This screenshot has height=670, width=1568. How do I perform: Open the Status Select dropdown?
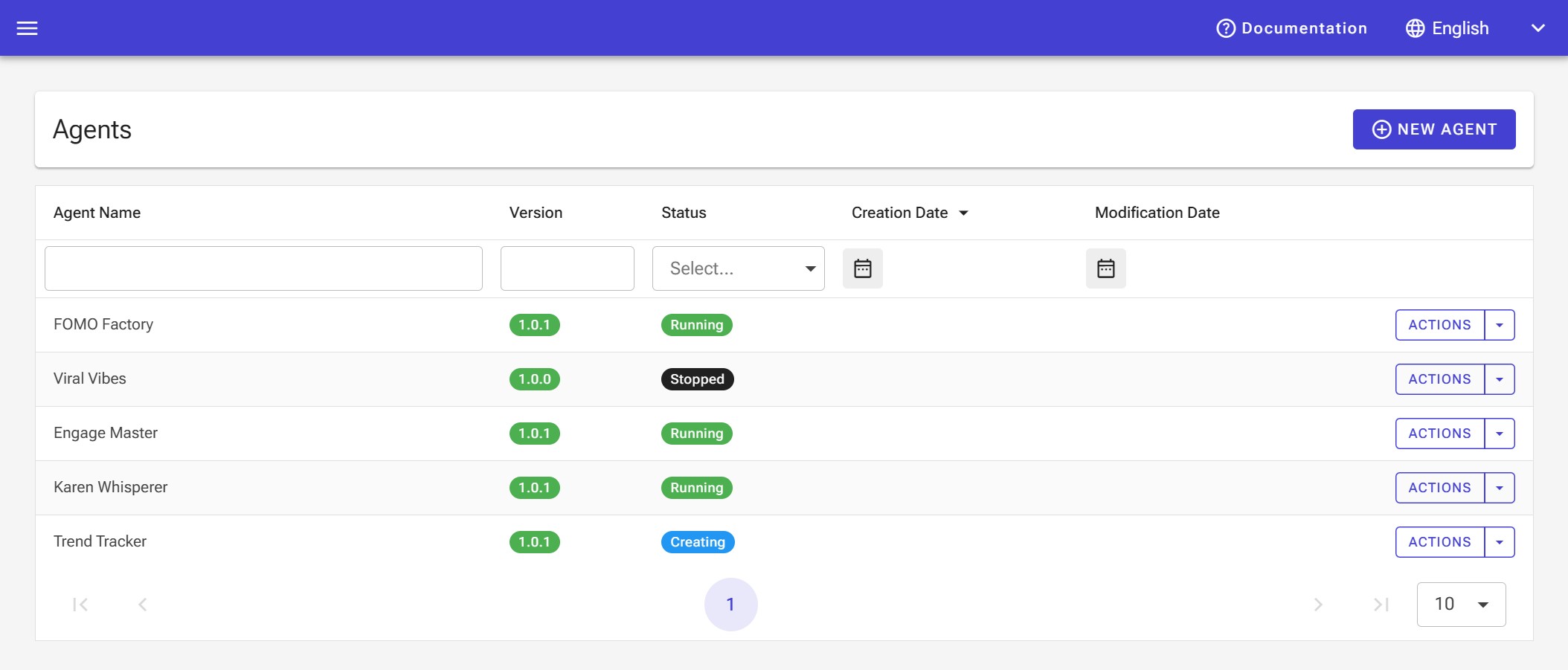click(738, 268)
